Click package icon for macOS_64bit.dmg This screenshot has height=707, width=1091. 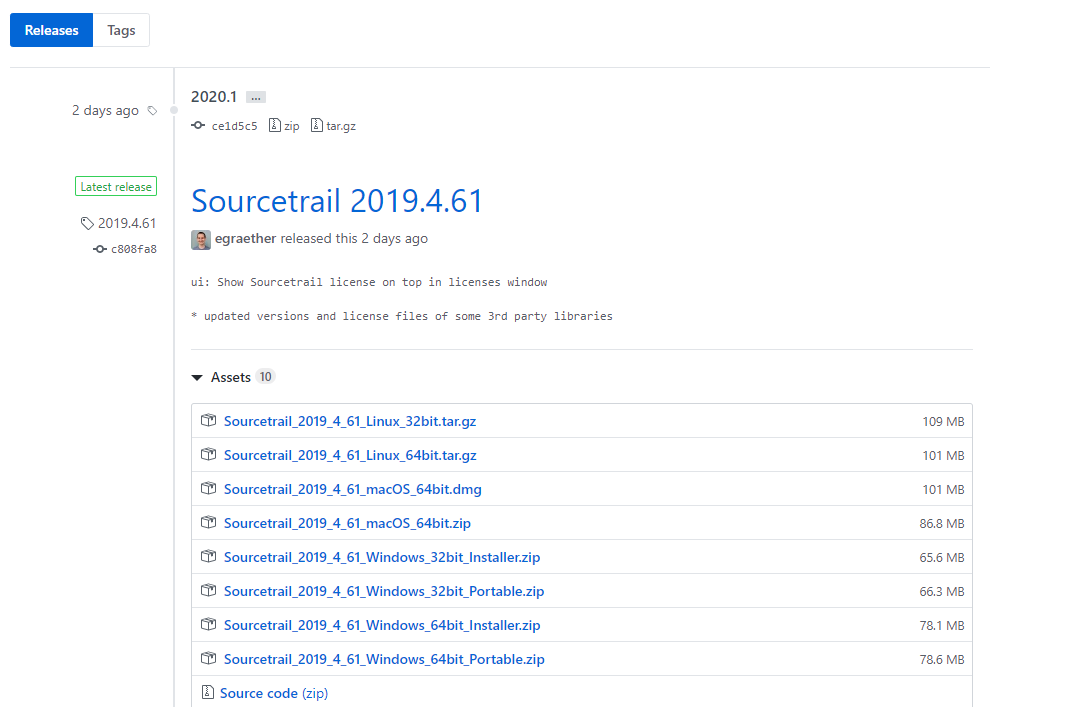click(x=209, y=488)
